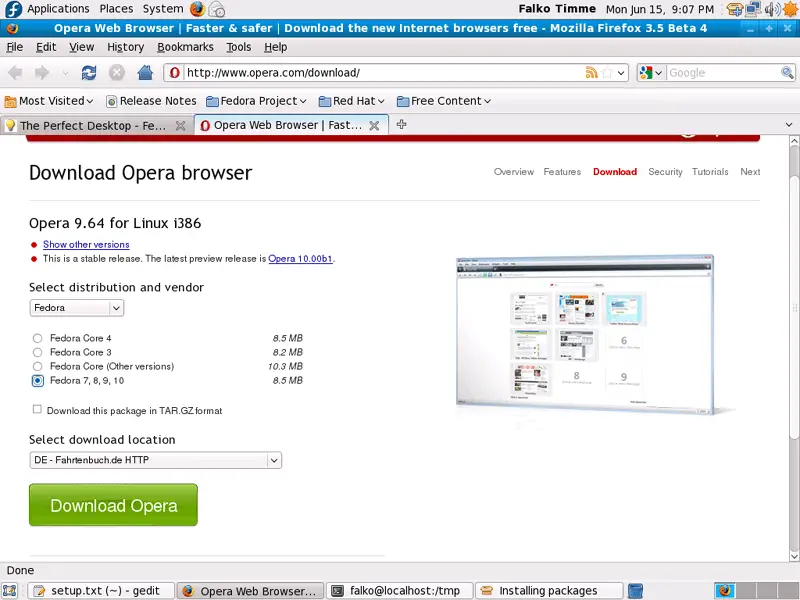Viewport: 800px width, 600px height.
Task: Expand the Fedora Project bookmarks folder
Action: (x=256, y=101)
